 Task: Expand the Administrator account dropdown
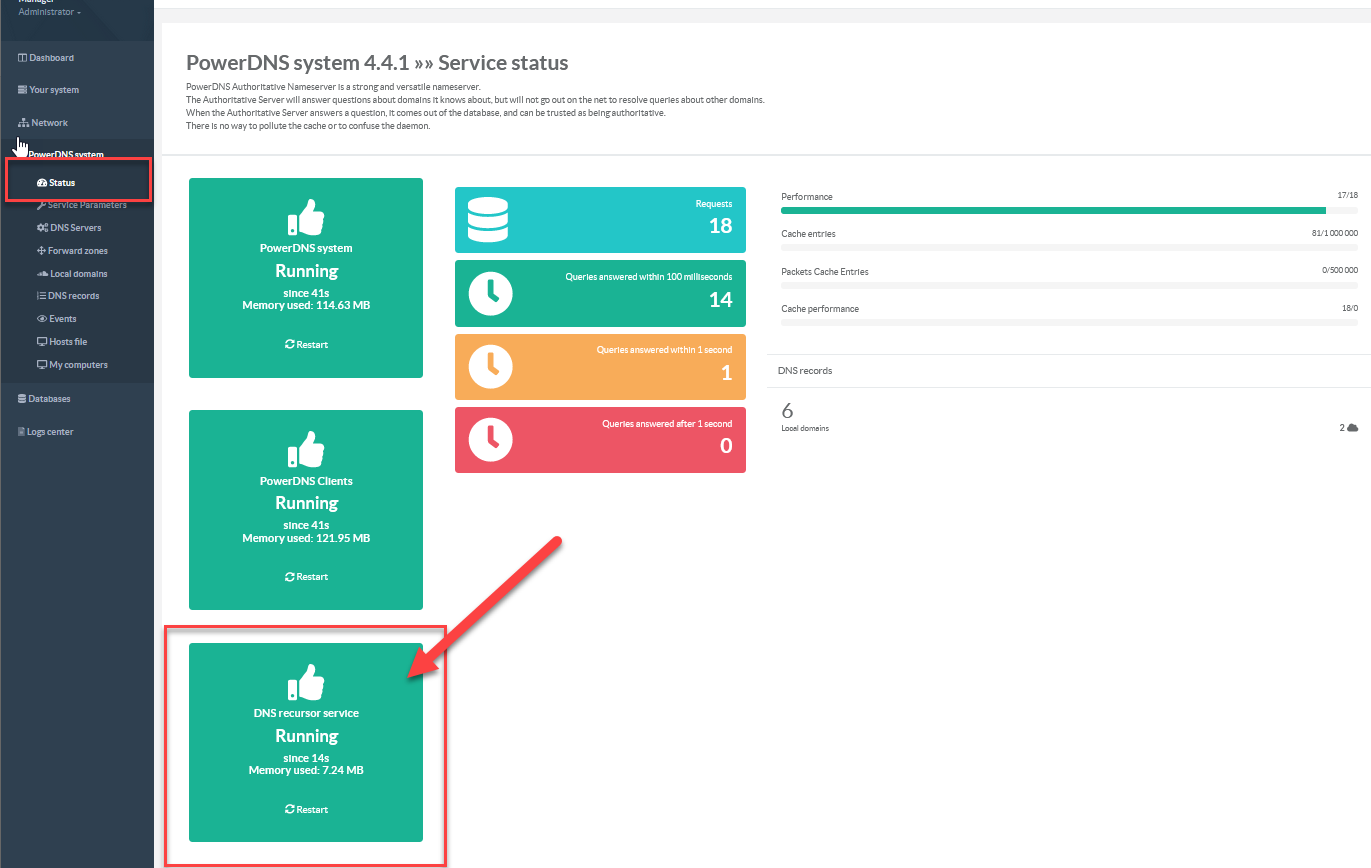(49, 12)
